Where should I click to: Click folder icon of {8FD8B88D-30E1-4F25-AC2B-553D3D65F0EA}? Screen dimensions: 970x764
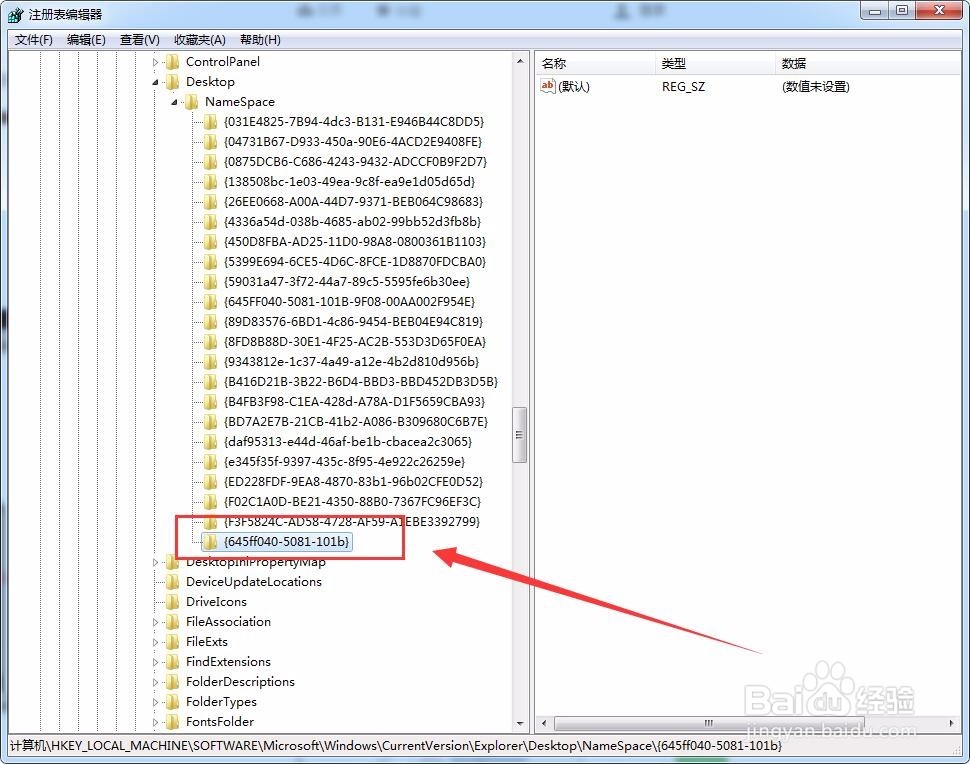[211, 341]
